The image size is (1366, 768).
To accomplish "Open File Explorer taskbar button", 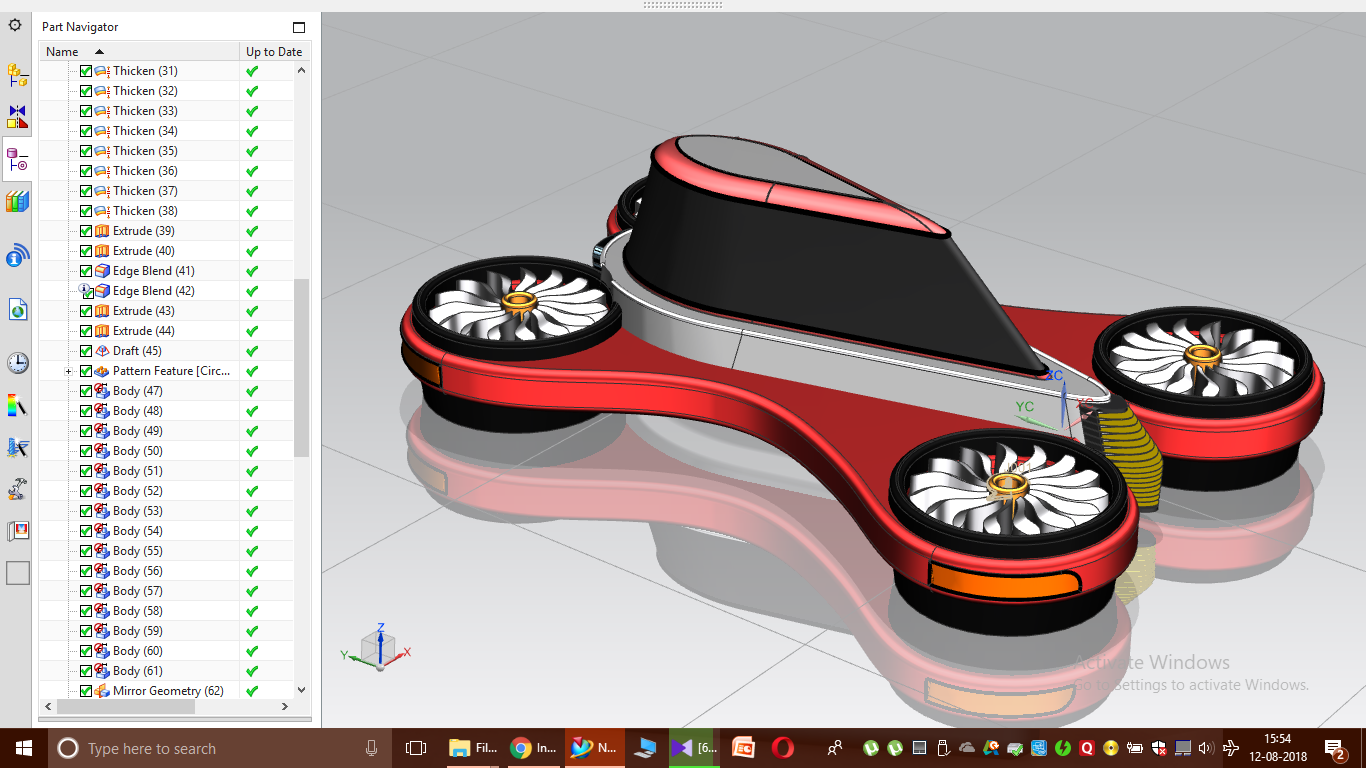I will (474, 748).
